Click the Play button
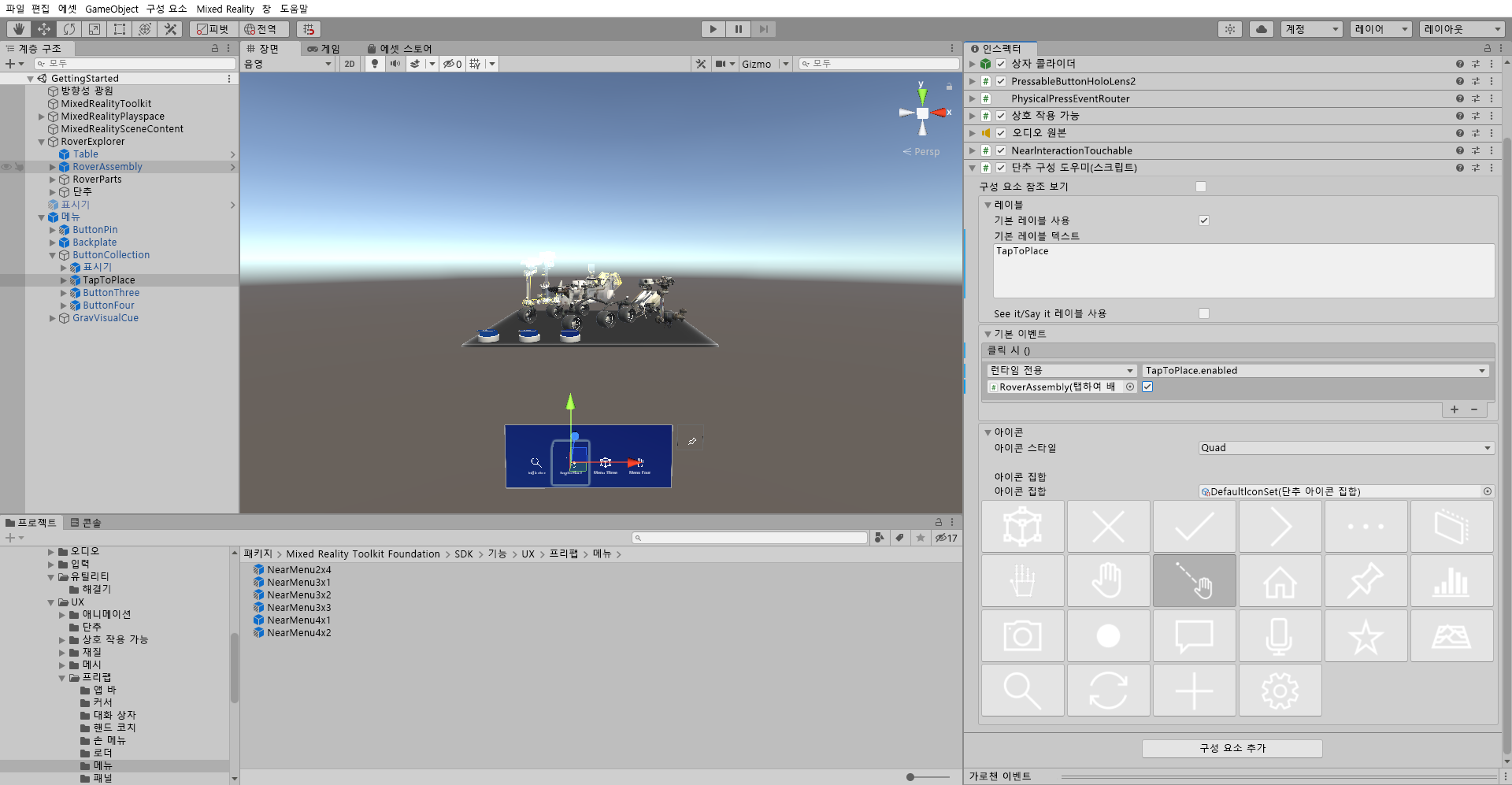This screenshot has height=785, width=1512. 713,29
